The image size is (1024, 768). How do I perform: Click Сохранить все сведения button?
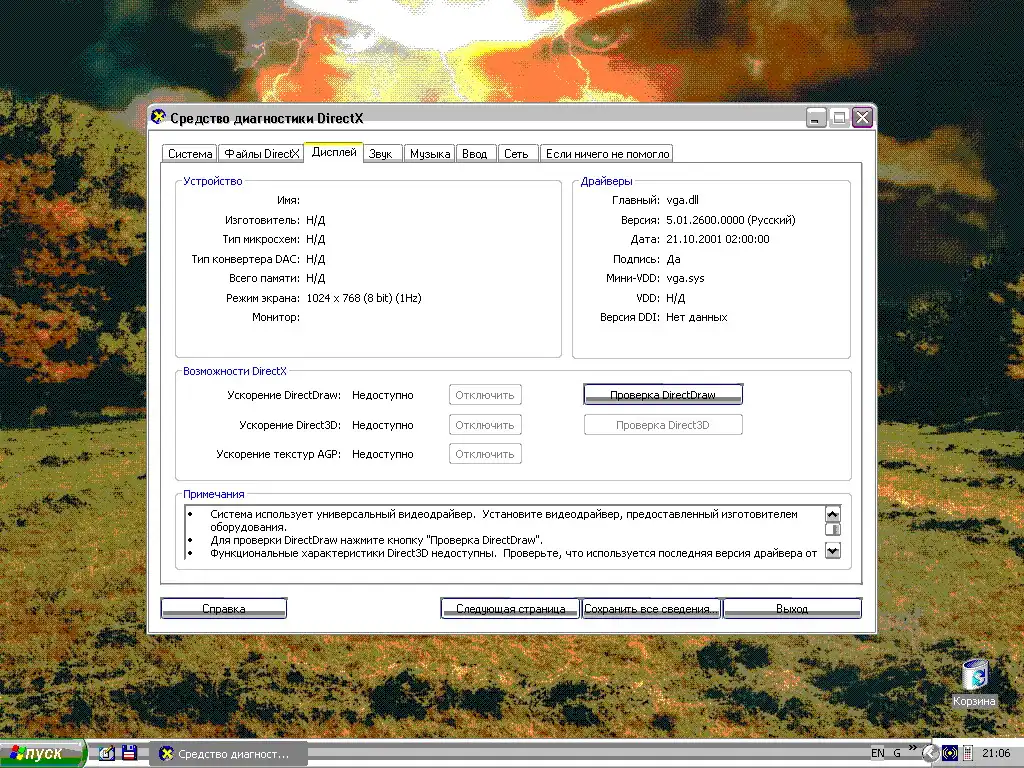point(651,608)
